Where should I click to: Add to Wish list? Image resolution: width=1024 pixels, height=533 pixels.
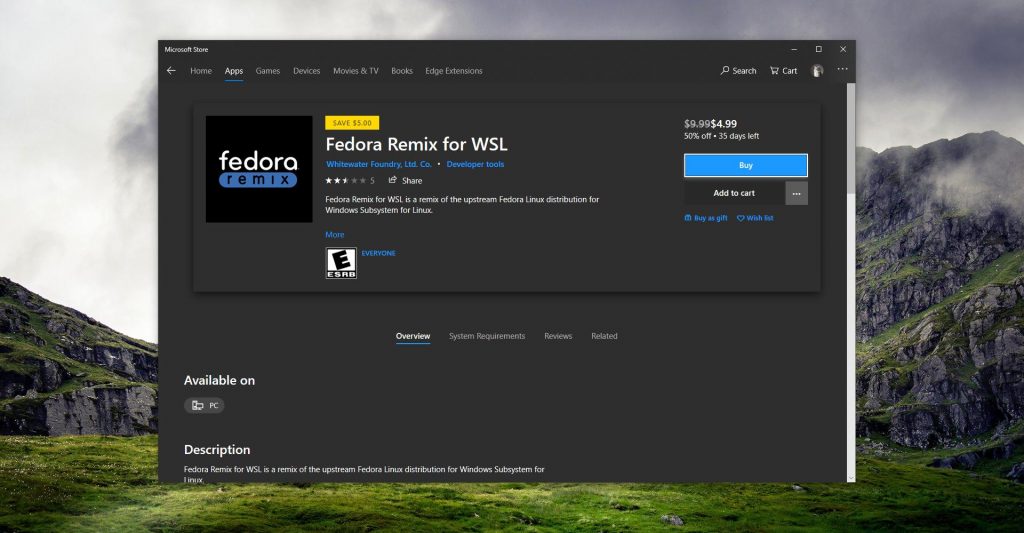[x=756, y=218]
